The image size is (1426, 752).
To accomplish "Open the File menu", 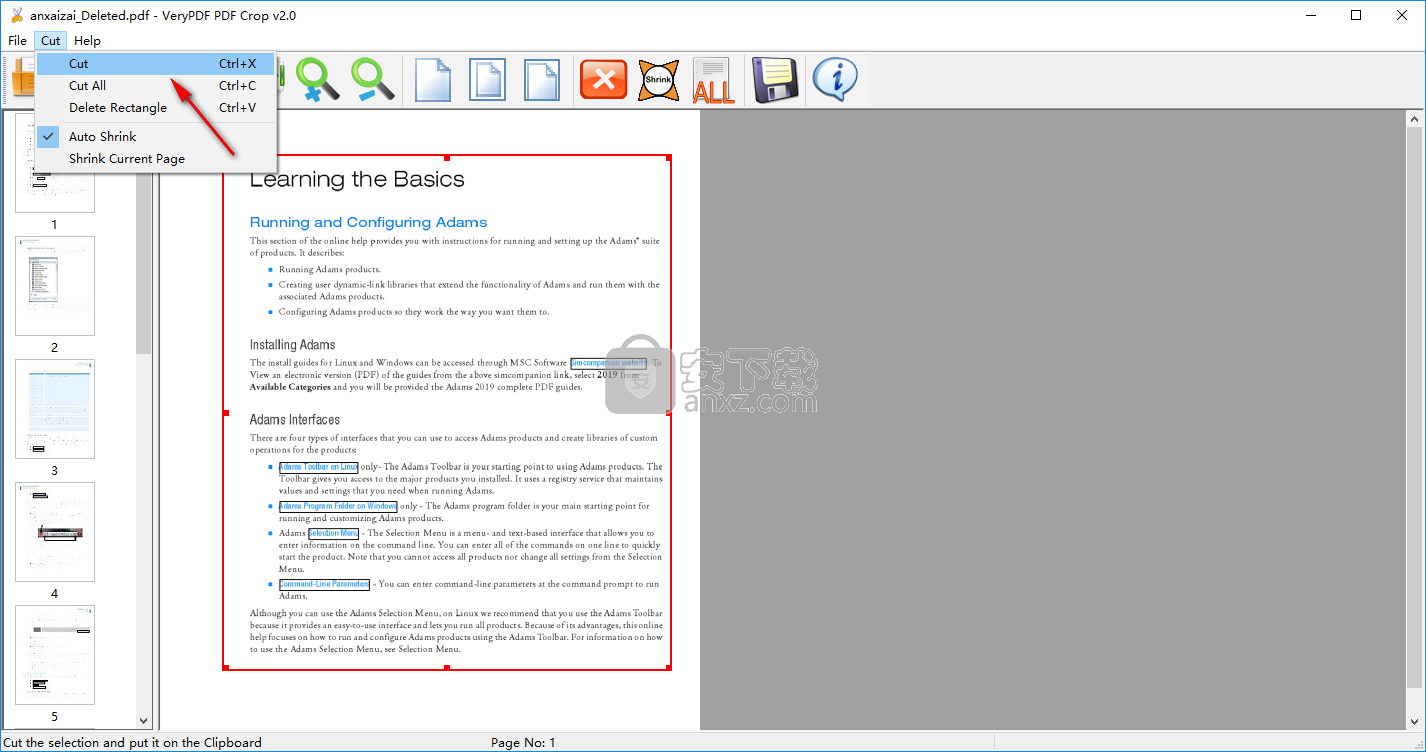I will pyautogui.click(x=17, y=41).
